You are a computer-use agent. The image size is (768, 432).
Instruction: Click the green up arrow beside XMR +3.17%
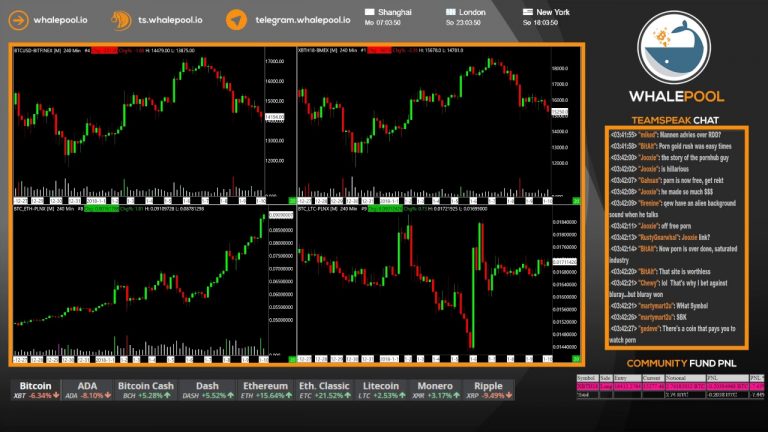[456, 395]
